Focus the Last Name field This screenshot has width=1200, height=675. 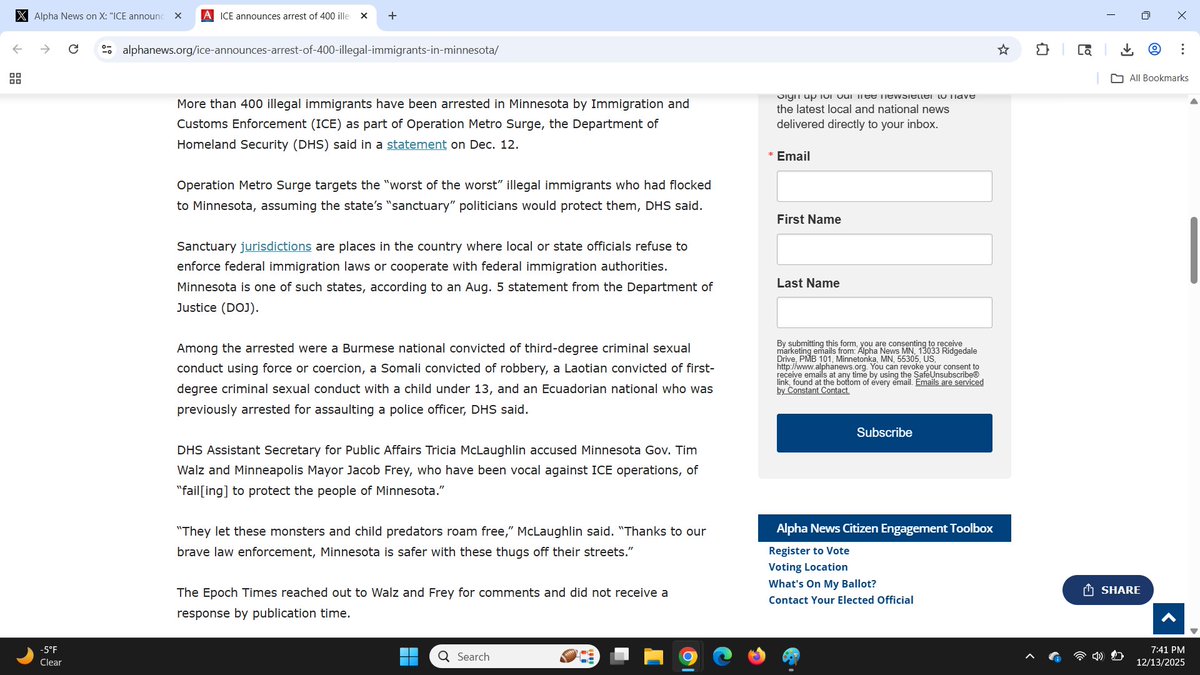[x=884, y=312]
